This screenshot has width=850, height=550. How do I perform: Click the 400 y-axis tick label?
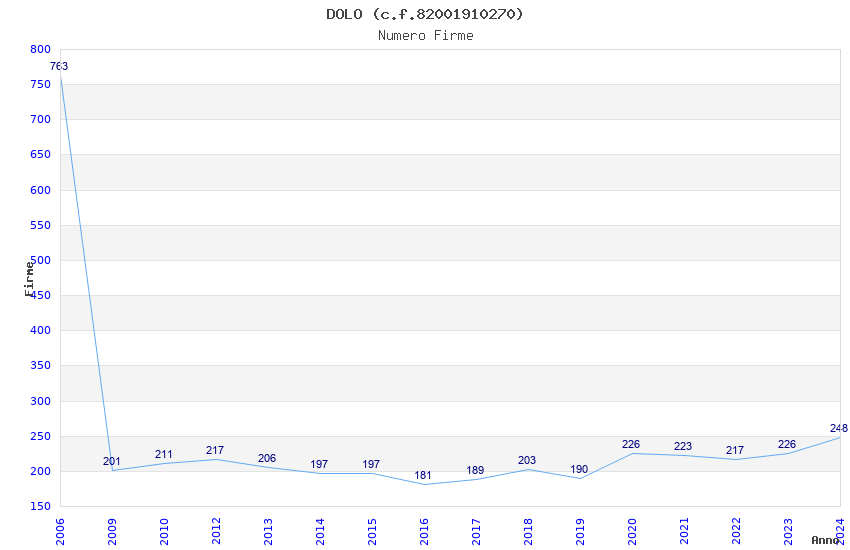pyautogui.click(x=41, y=330)
